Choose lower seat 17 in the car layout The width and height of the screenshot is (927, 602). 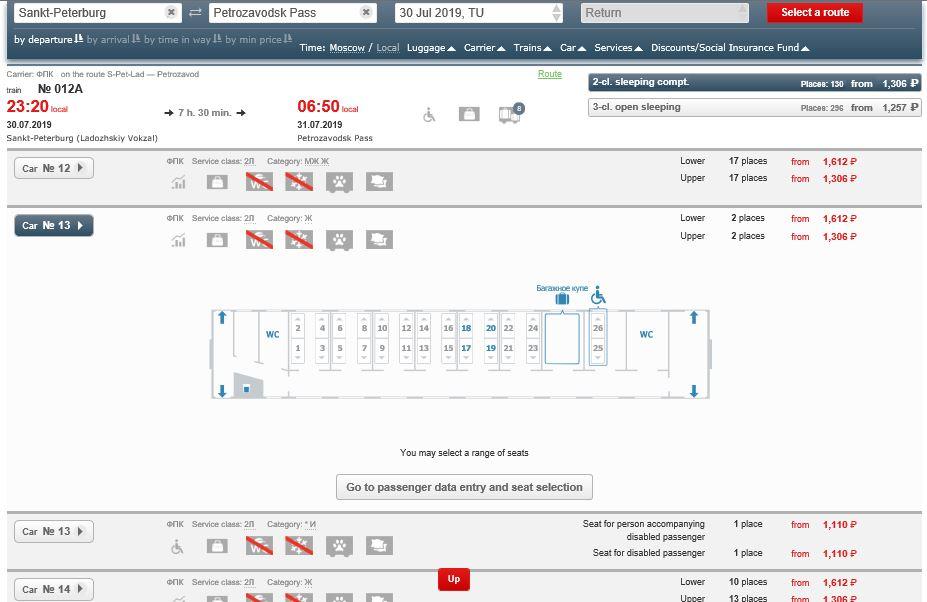466,348
